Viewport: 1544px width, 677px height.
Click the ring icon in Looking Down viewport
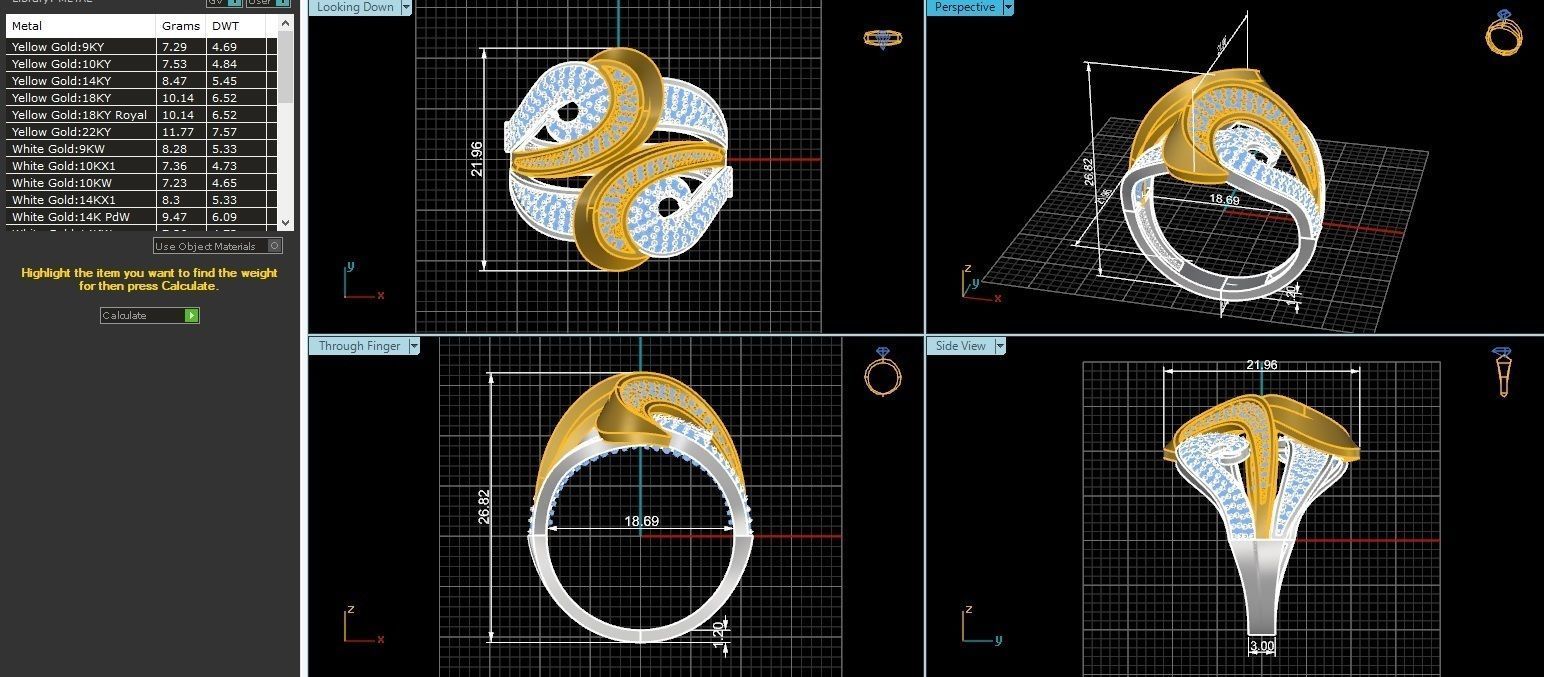click(882, 39)
